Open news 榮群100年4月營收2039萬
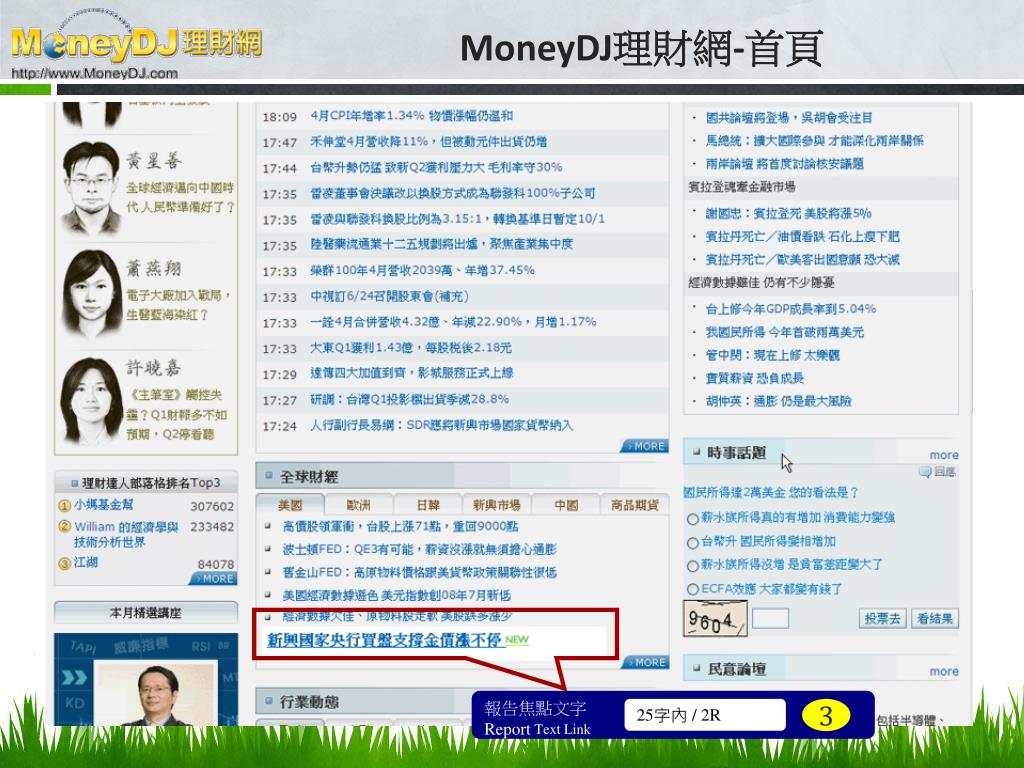 tap(423, 270)
